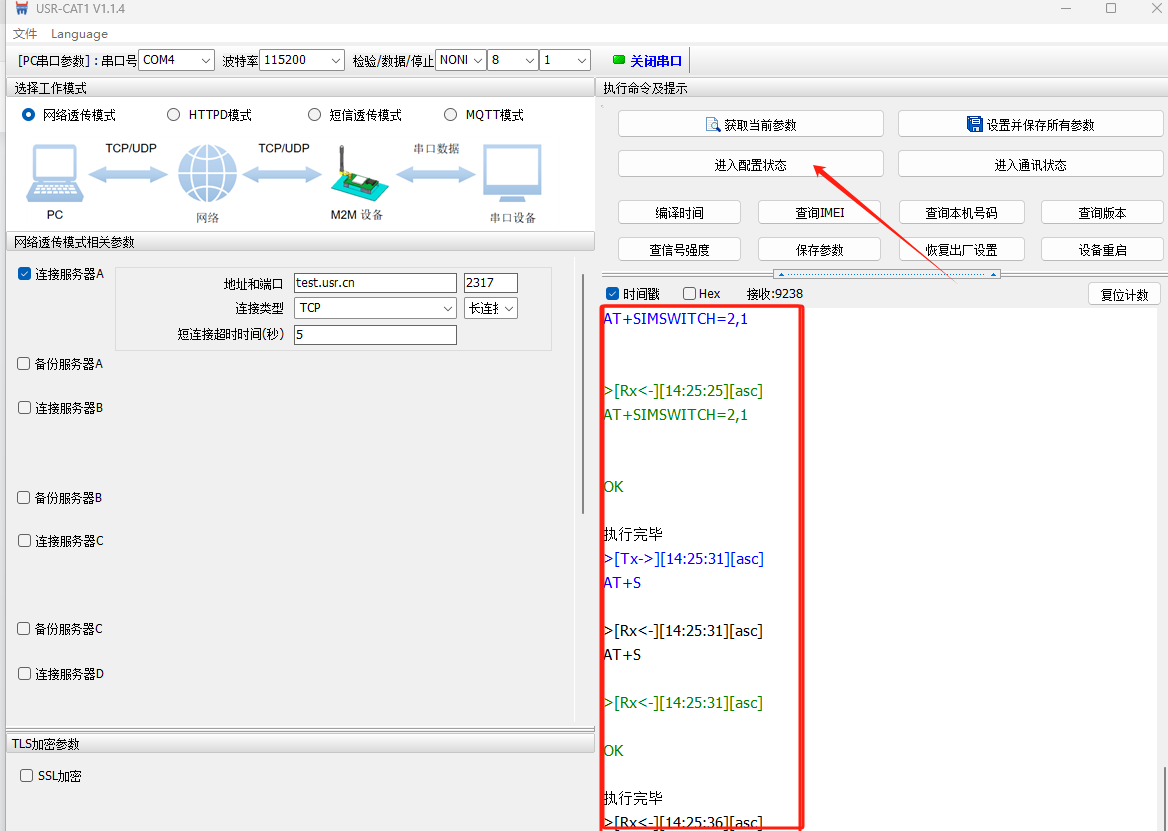The image size is (1168, 831).
Task: Click 进入通讯状态 button
Action: tap(1030, 165)
